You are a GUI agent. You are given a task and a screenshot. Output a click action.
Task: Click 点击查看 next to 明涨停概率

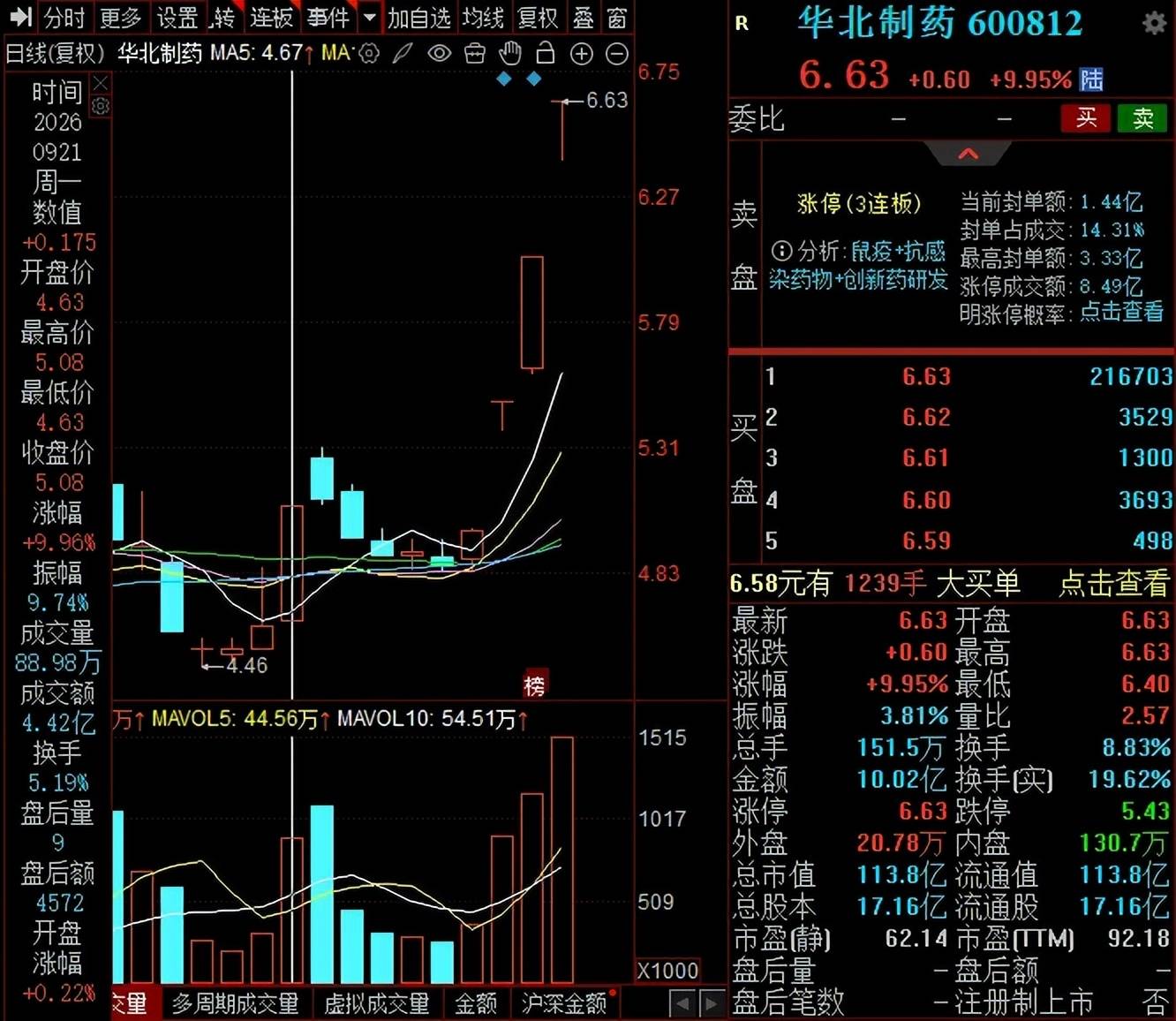1121,312
